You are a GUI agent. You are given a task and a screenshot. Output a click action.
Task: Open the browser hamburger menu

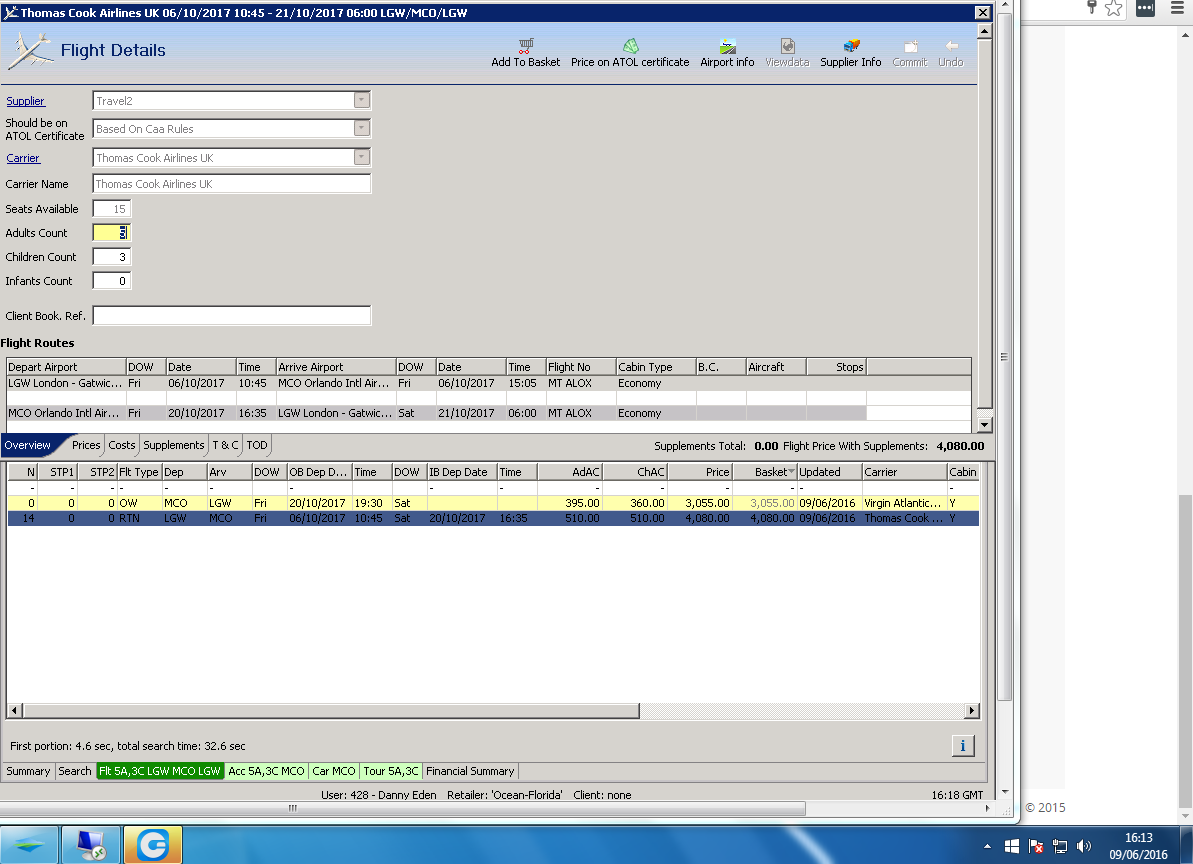[x=1176, y=8]
